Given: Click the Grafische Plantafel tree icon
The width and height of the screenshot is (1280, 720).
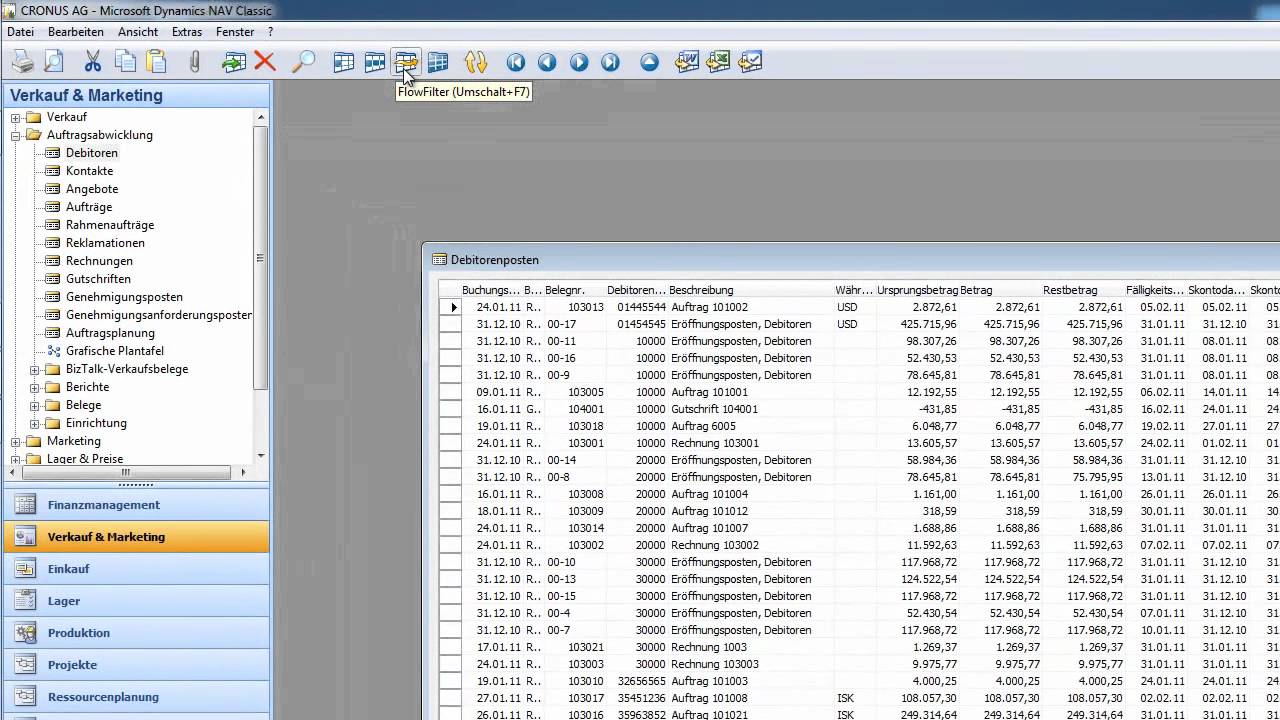Looking at the screenshot, I should [53, 351].
